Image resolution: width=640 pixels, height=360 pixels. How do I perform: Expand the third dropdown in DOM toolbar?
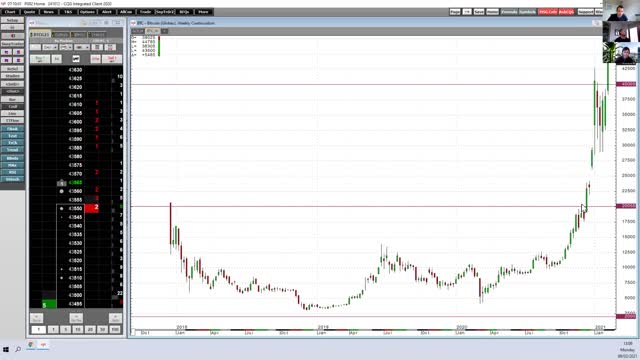82,47
